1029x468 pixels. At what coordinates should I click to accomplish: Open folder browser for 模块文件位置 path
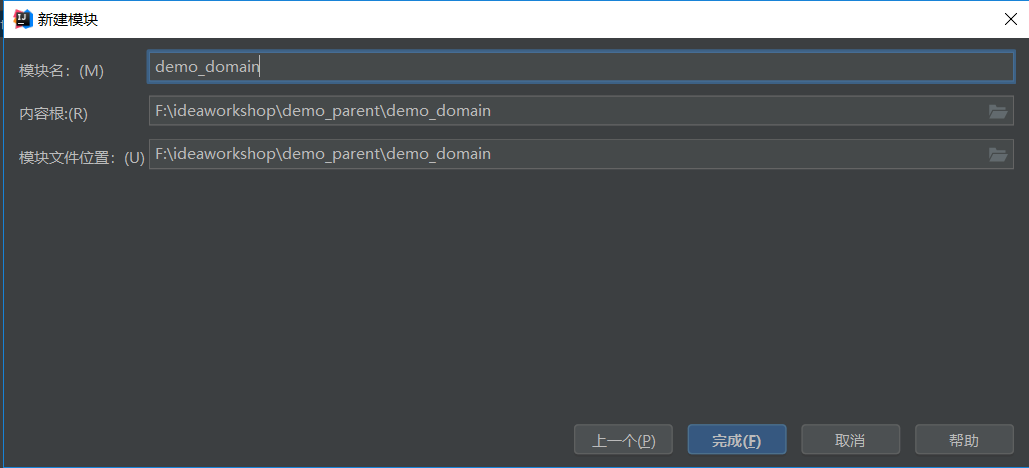[998, 155]
